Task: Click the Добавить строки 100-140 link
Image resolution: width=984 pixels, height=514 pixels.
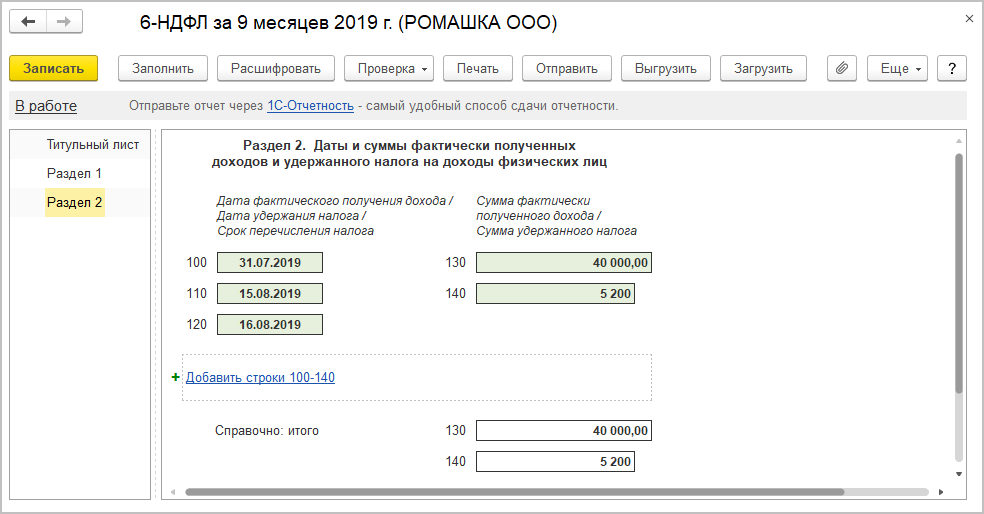Action: pyautogui.click(x=260, y=377)
